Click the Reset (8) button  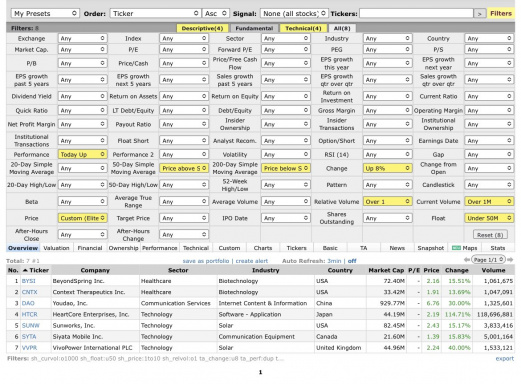pos(490,235)
